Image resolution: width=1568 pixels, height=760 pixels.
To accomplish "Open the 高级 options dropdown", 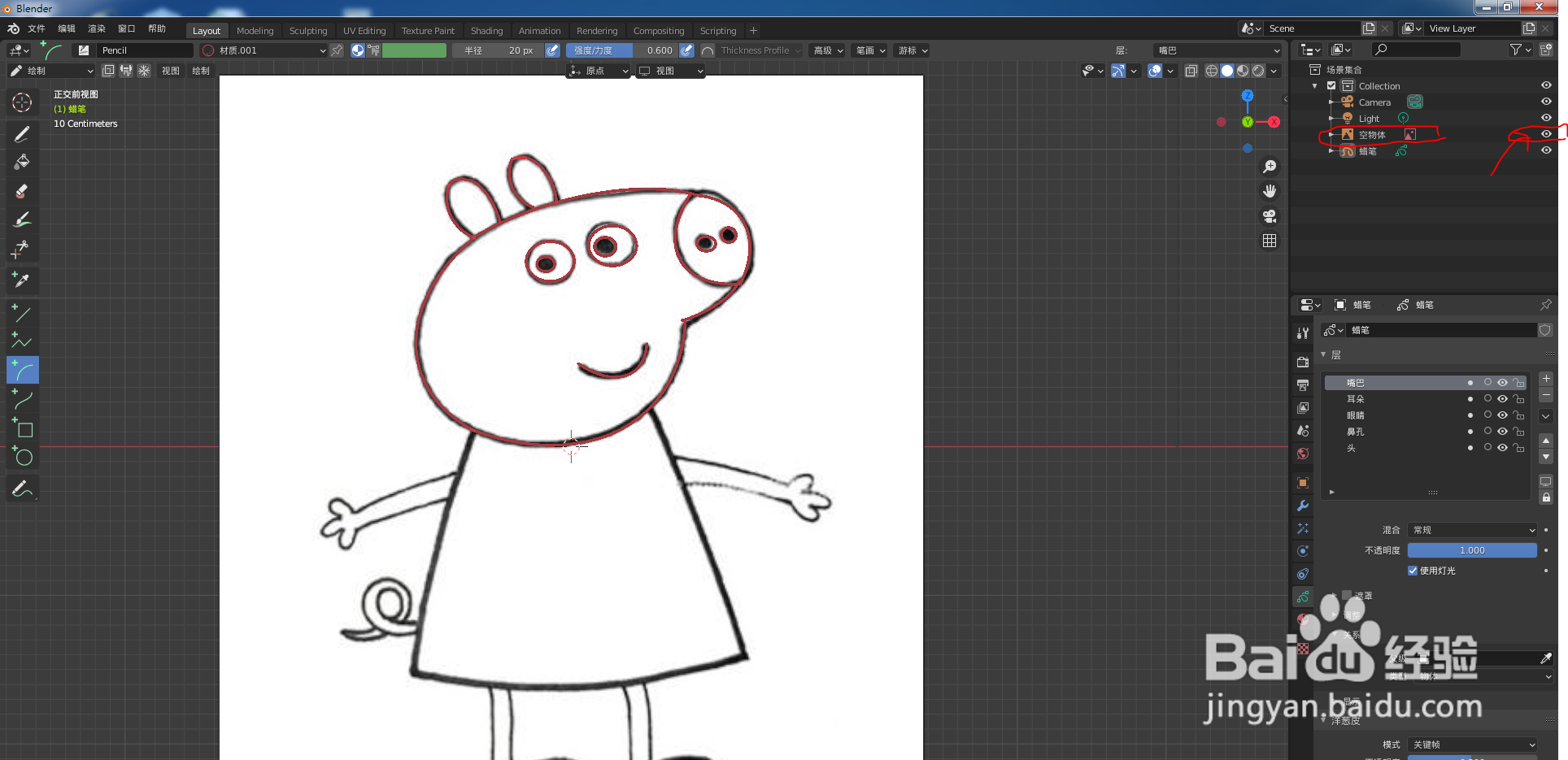I will point(829,50).
